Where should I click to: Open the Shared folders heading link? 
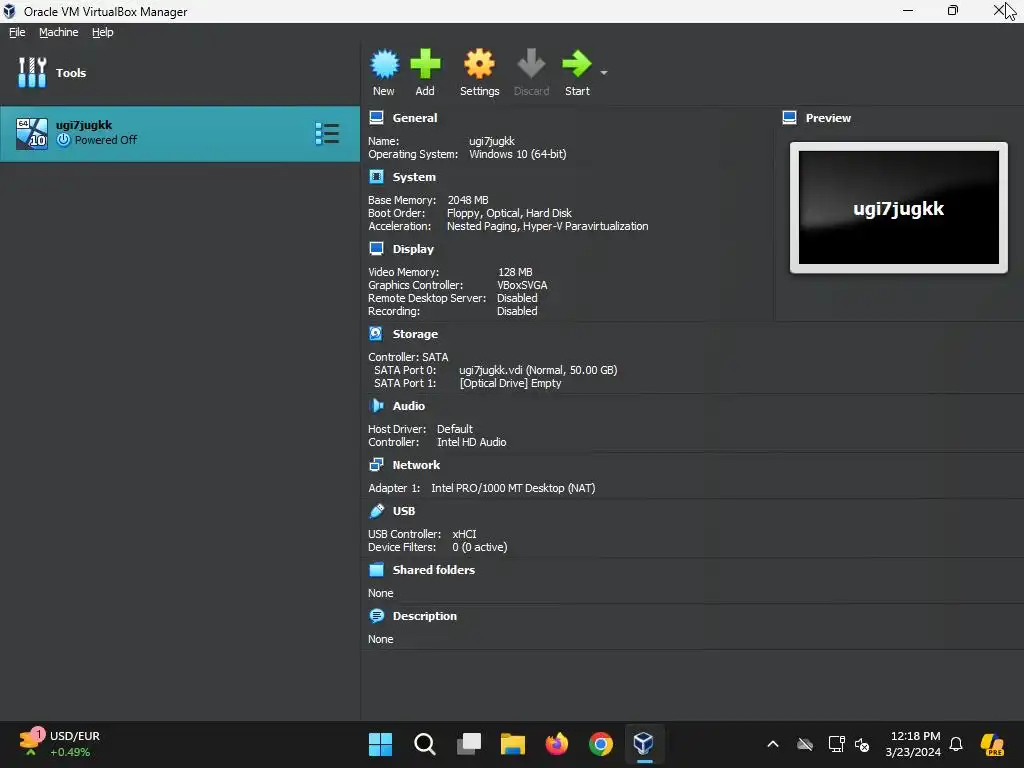[x=434, y=569]
